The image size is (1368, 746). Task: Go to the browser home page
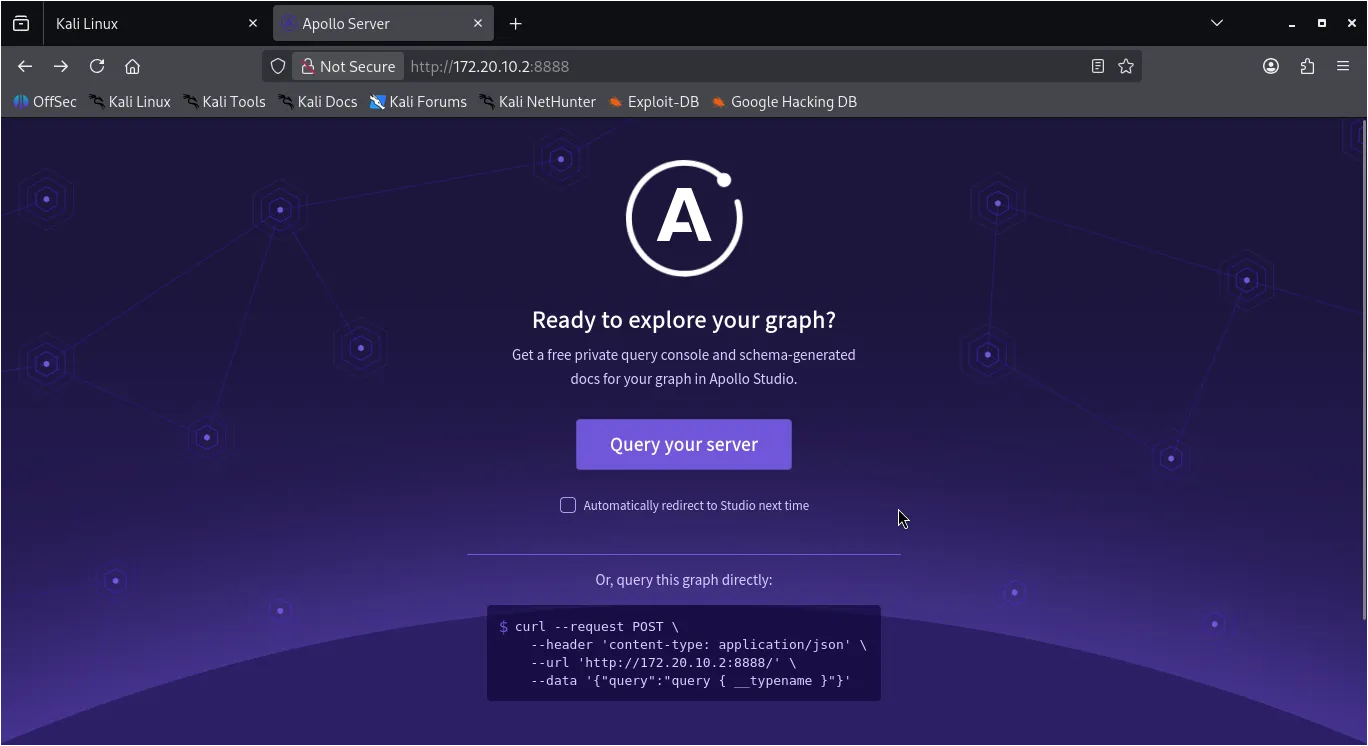click(132, 66)
